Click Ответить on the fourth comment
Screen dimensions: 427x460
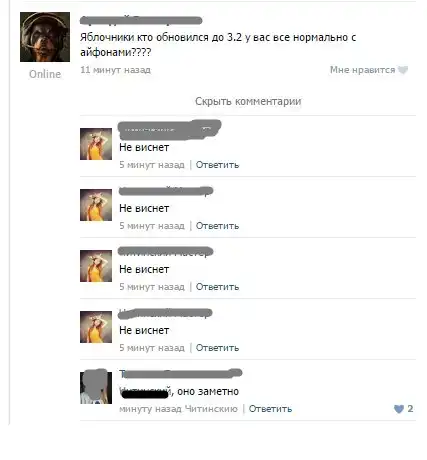tap(217, 348)
